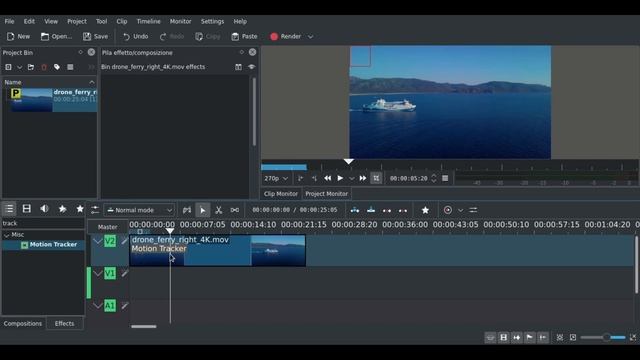The width and height of the screenshot is (640, 360).
Task: Click the overwrite clip zone in timeline icon
Action: (x=371, y=210)
